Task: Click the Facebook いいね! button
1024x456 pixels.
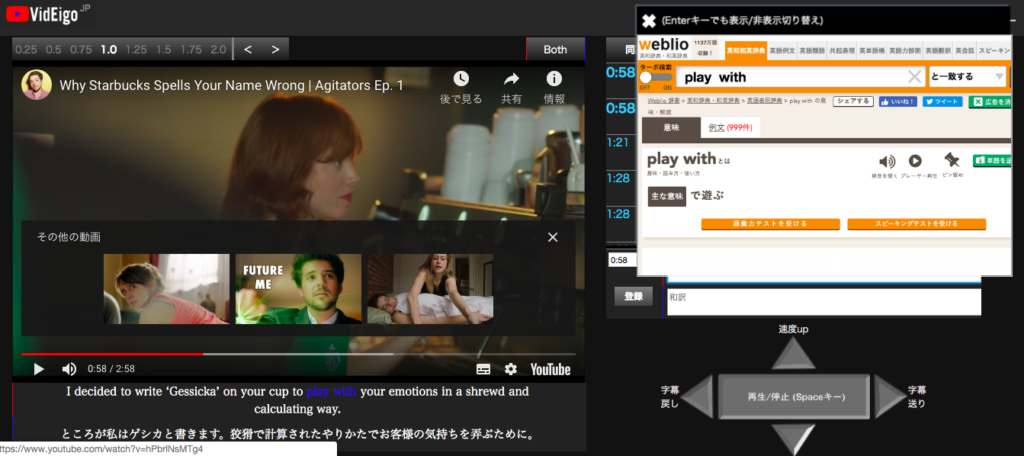Action: tap(898, 101)
